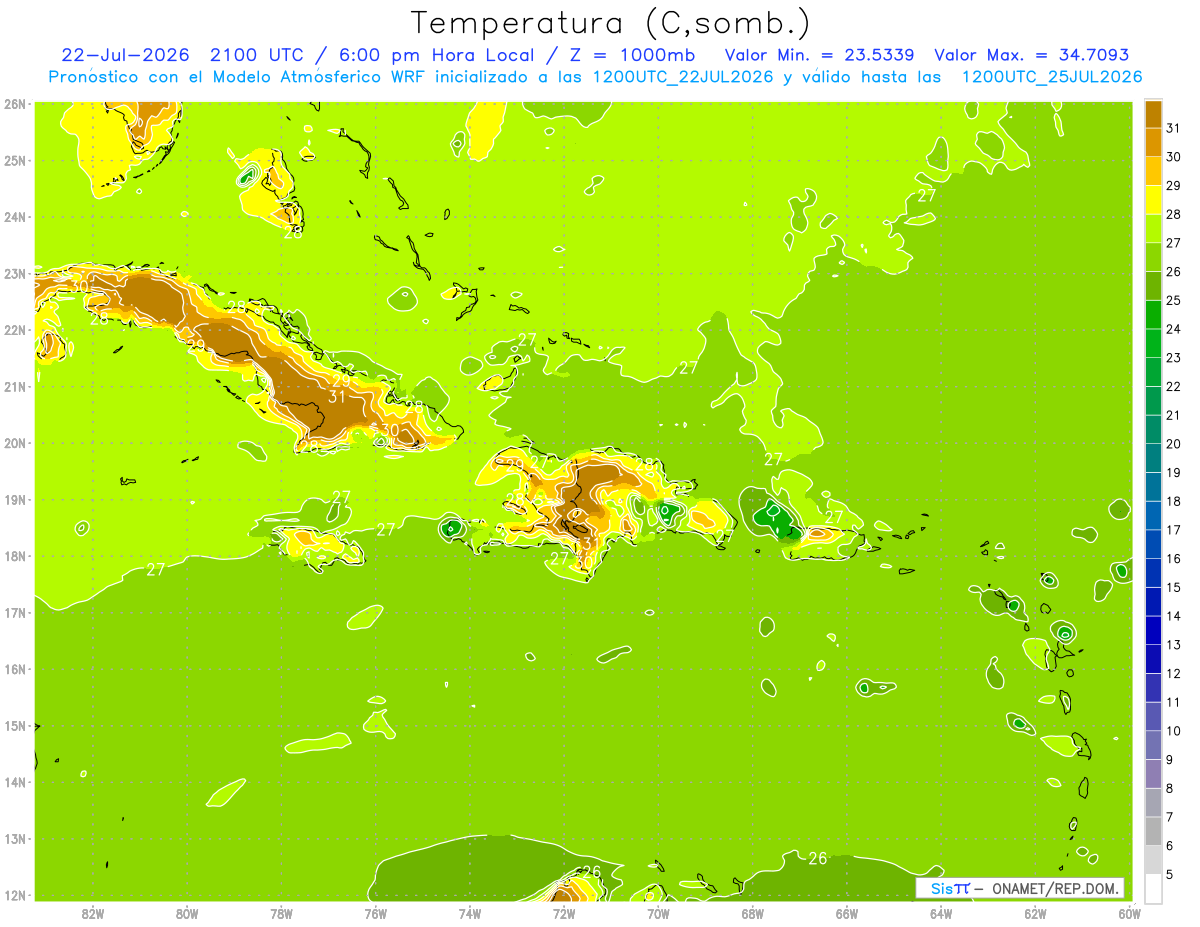Select latitude axis label "17N"
The width and height of the screenshot is (1200, 927).
14,612
